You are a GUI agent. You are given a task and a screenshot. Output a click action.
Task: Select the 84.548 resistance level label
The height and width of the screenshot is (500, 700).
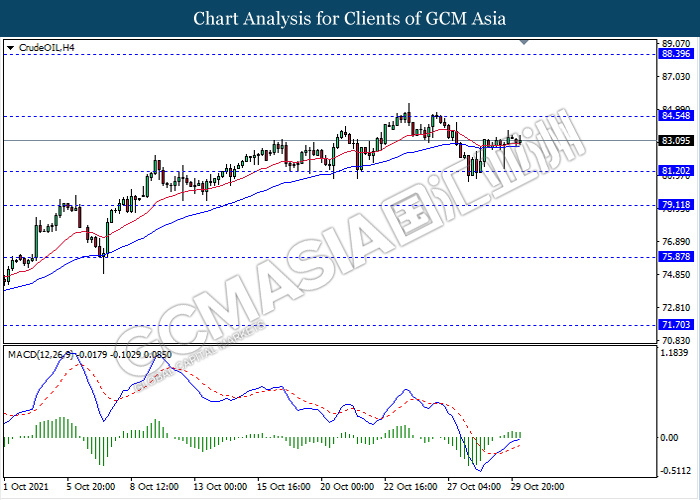coord(676,116)
